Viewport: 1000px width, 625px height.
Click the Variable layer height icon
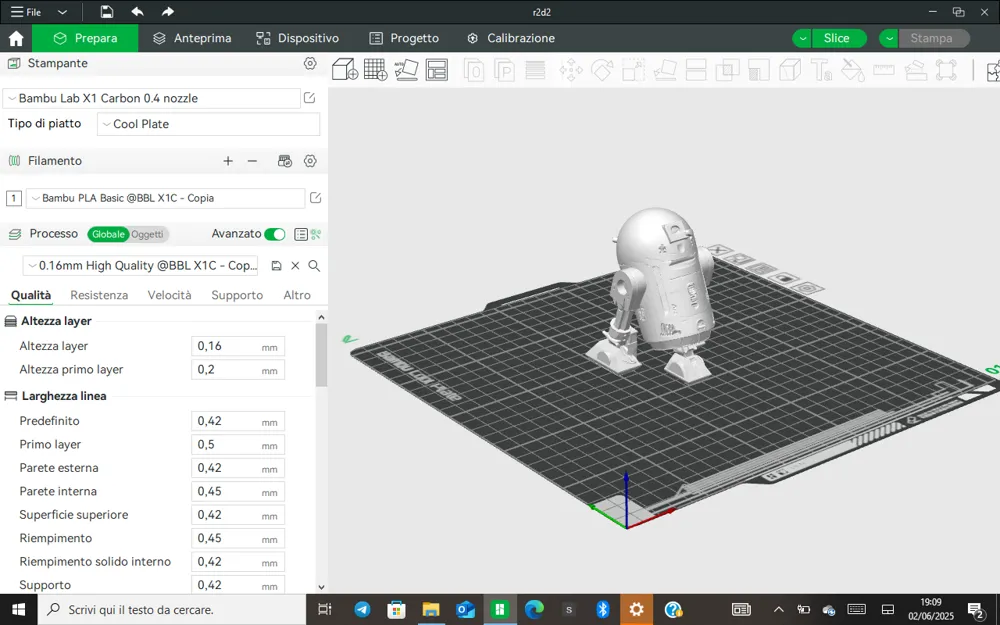(x=535, y=70)
